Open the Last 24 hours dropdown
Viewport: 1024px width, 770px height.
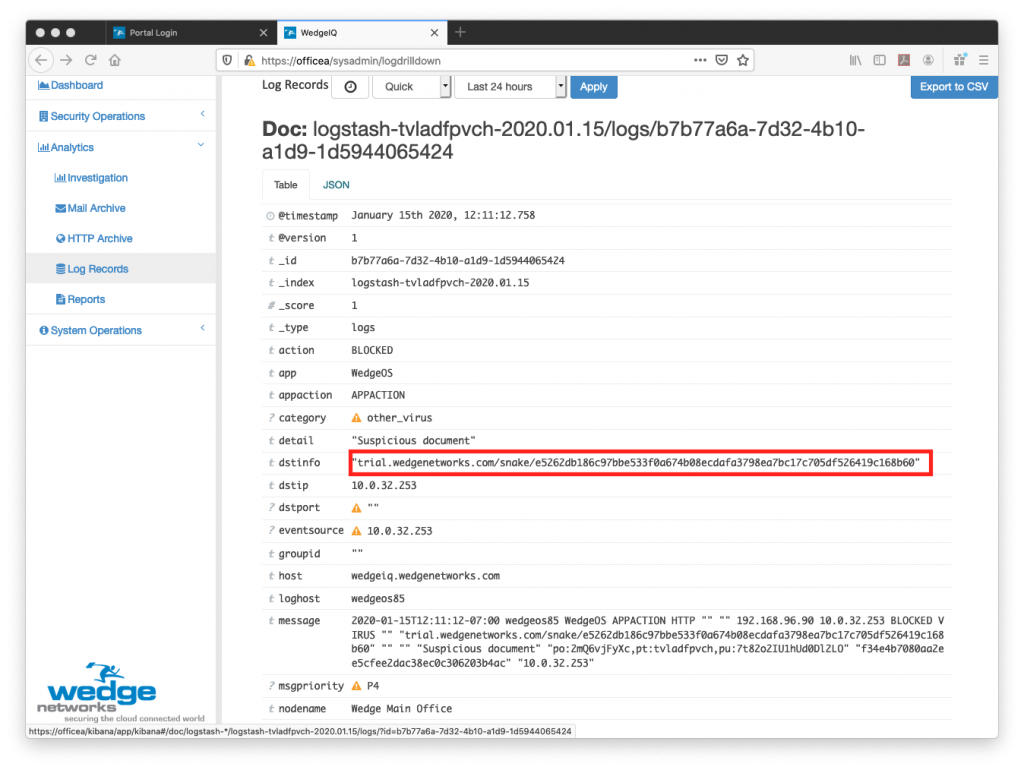tap(510, 87)
